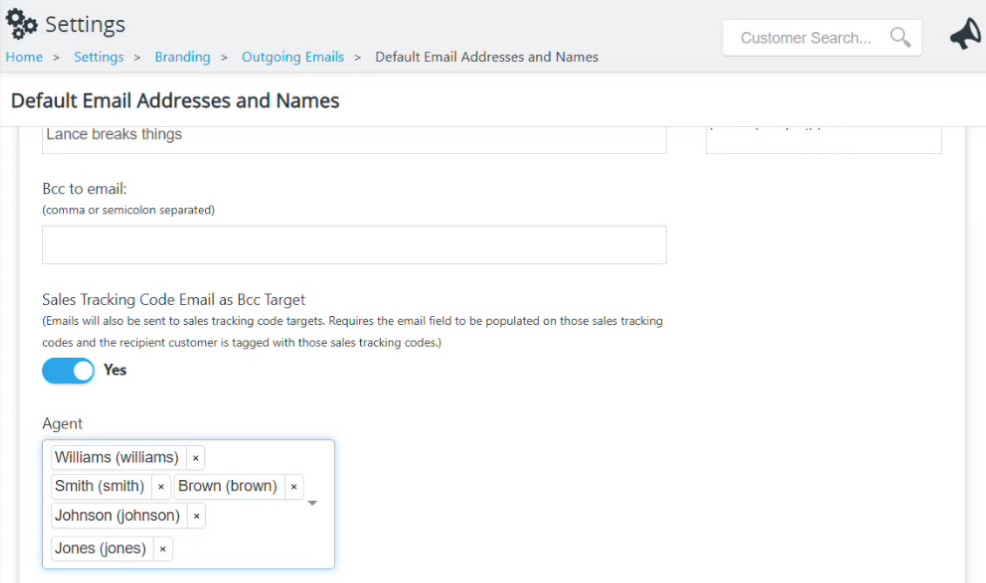This screenshot has height=583, width=986.
Task: Select the Williams (williams) agent chip
Action: click(x=117, y=457)
